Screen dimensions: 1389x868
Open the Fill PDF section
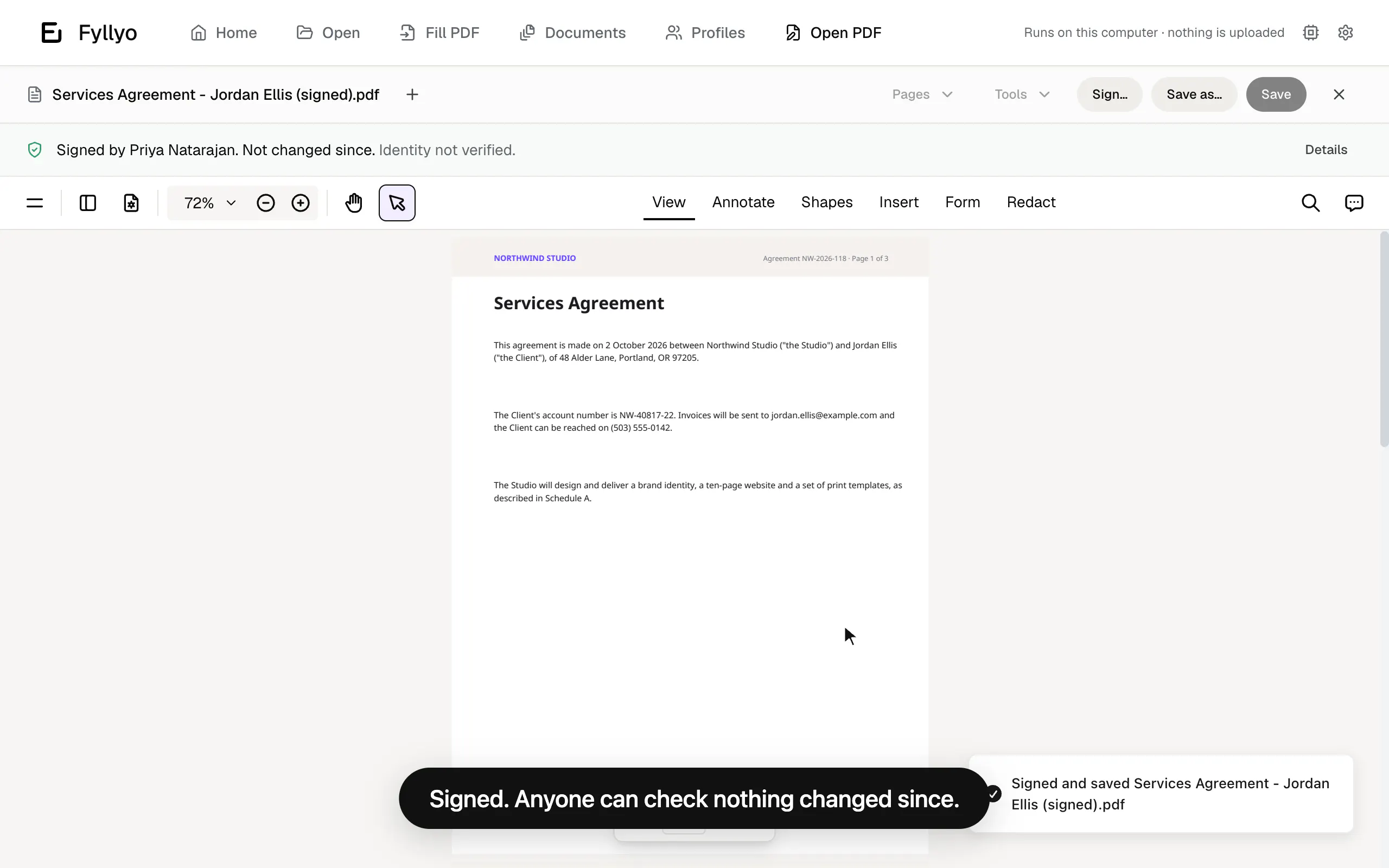[x=439, y=33]
